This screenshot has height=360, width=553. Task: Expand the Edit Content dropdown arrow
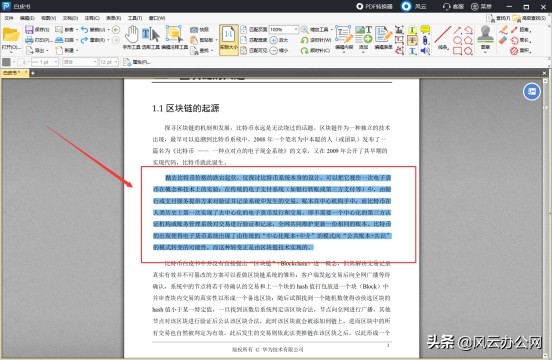click(344, 52)
